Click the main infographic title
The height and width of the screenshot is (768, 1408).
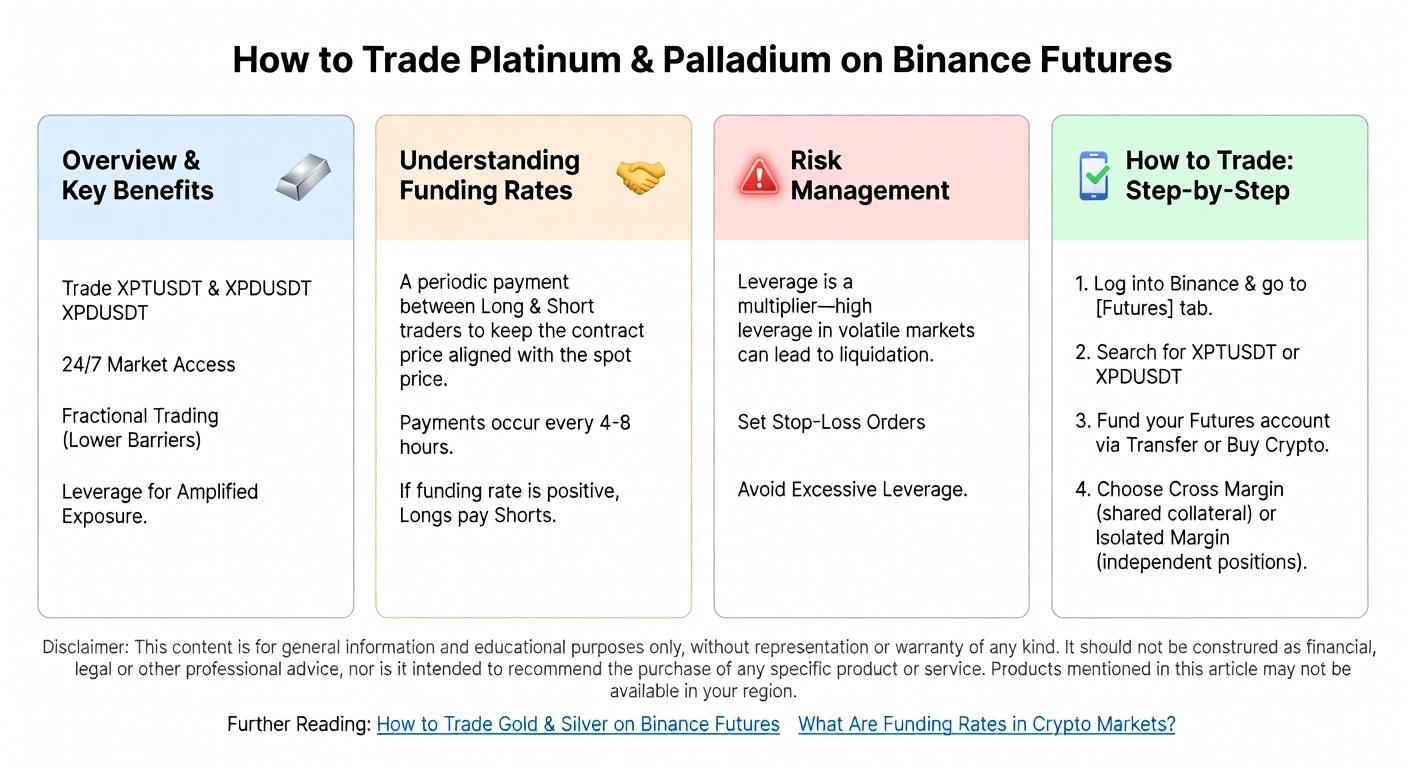(702, 60)
